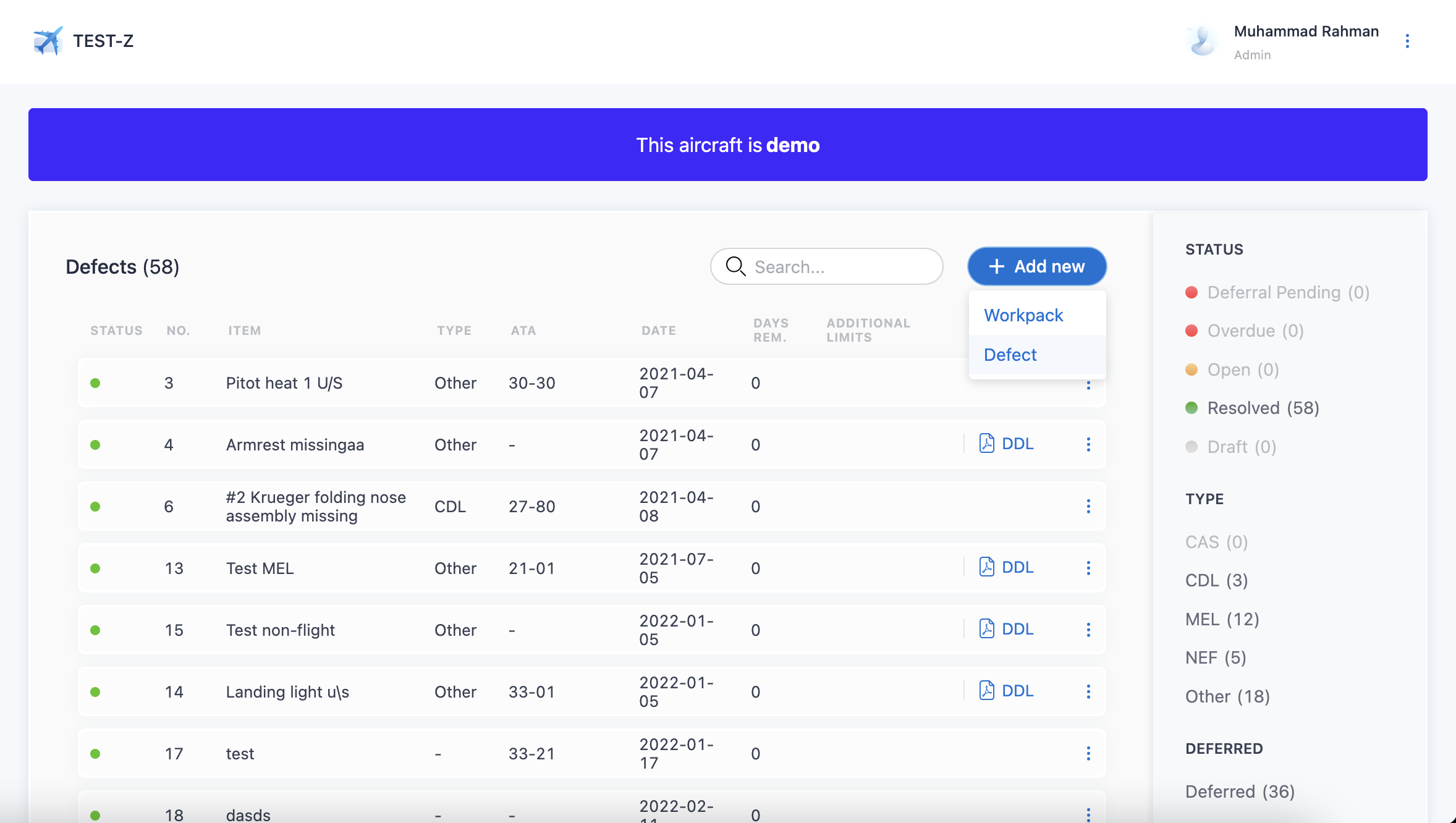
Task: Choose Defect from Add new menu
Action: pos(1010,355)
